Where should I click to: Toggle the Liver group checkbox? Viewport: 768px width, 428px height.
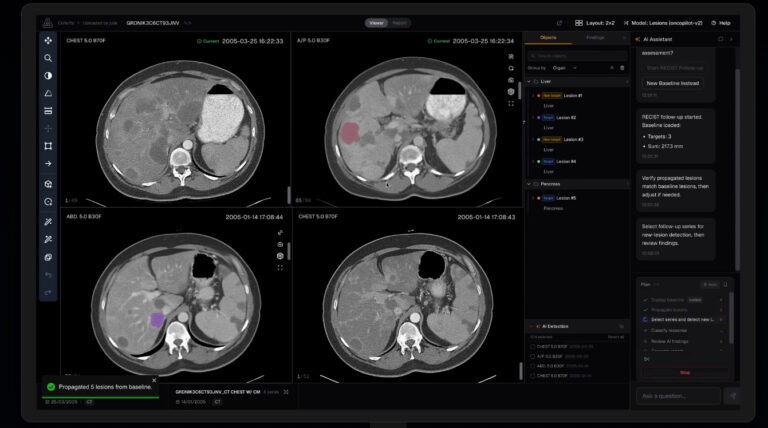536,81
